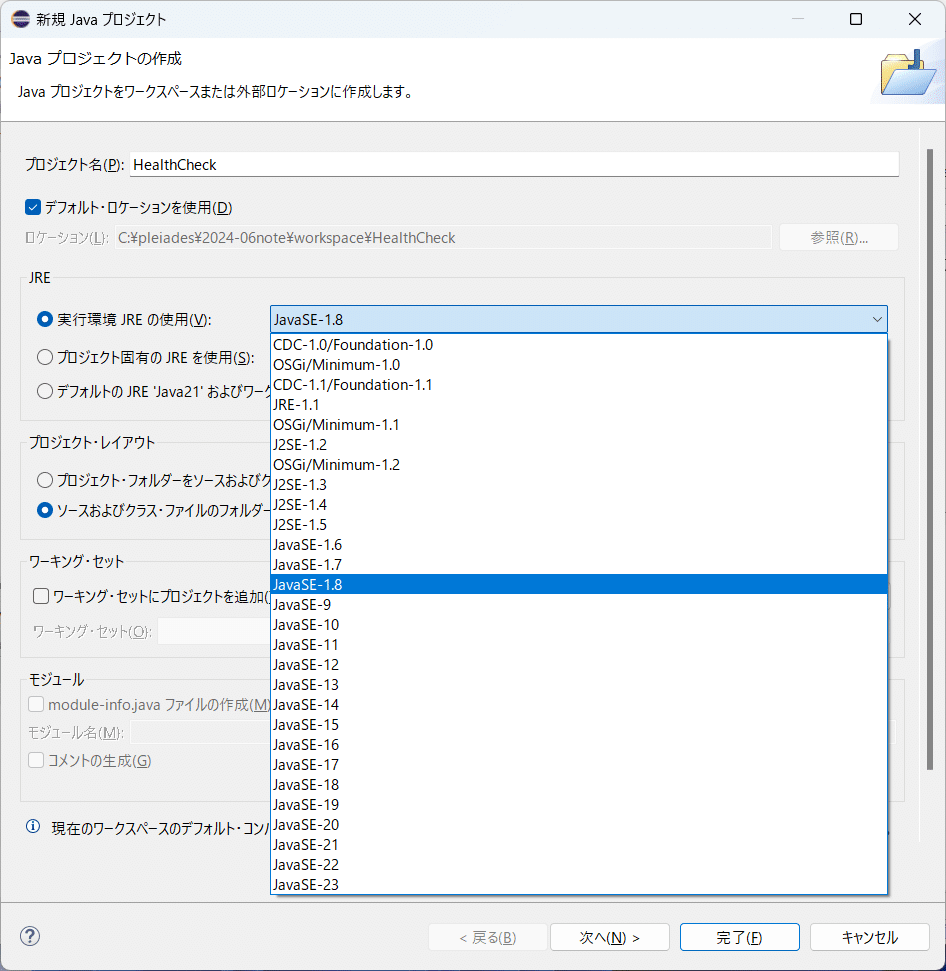Select JavaSE-12 list entry
Viewport: 946px width, 971px height.
click(x=578, y=664)
